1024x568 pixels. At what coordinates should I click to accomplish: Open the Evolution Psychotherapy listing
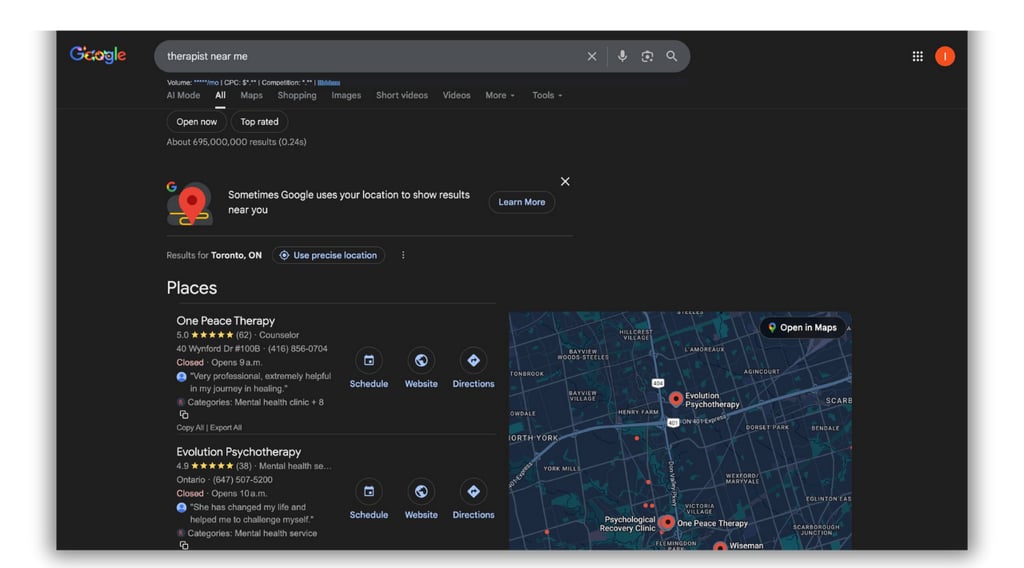[x=238, y=452]
